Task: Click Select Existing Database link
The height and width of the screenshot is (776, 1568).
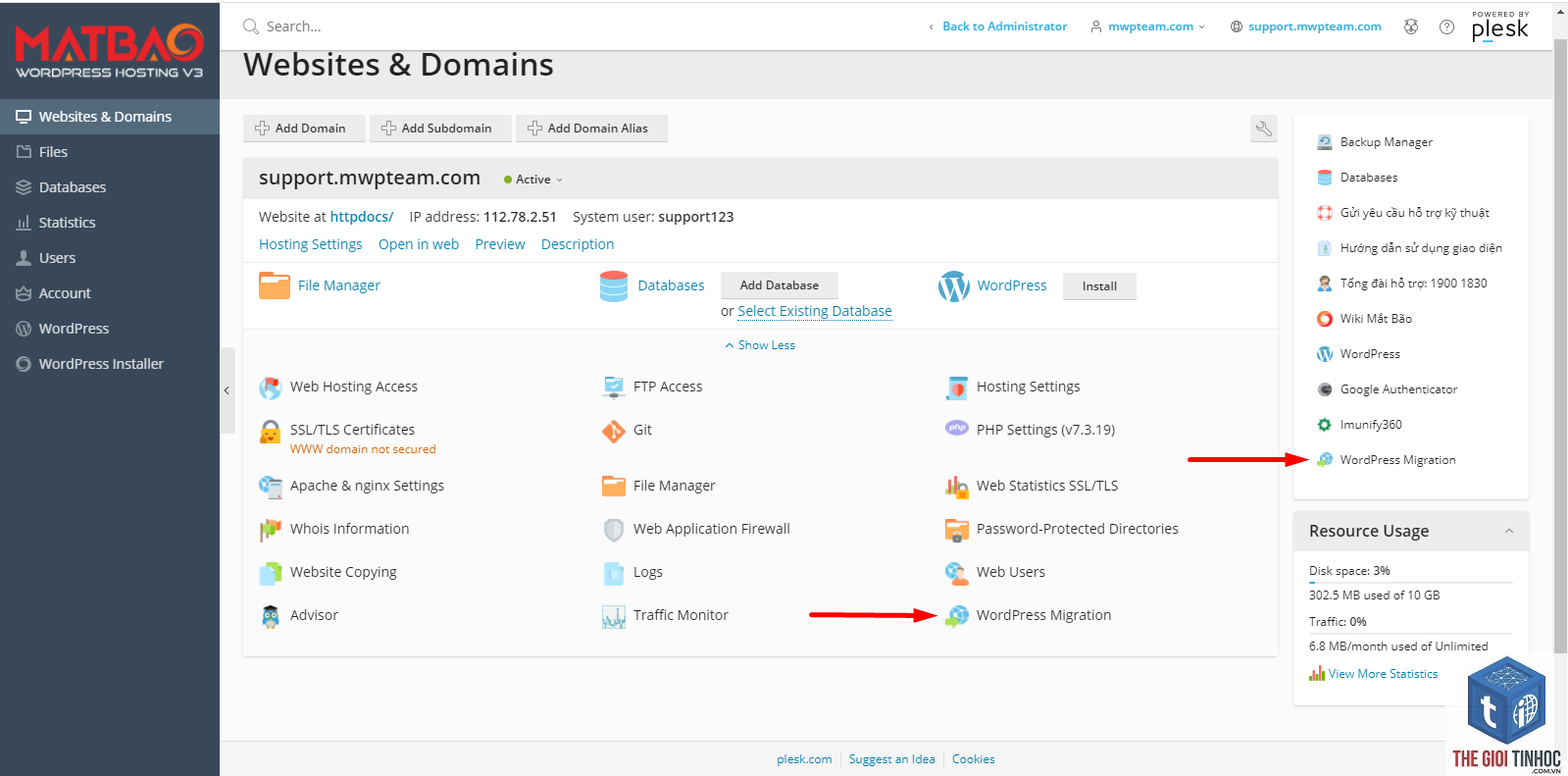Action: 815,311
